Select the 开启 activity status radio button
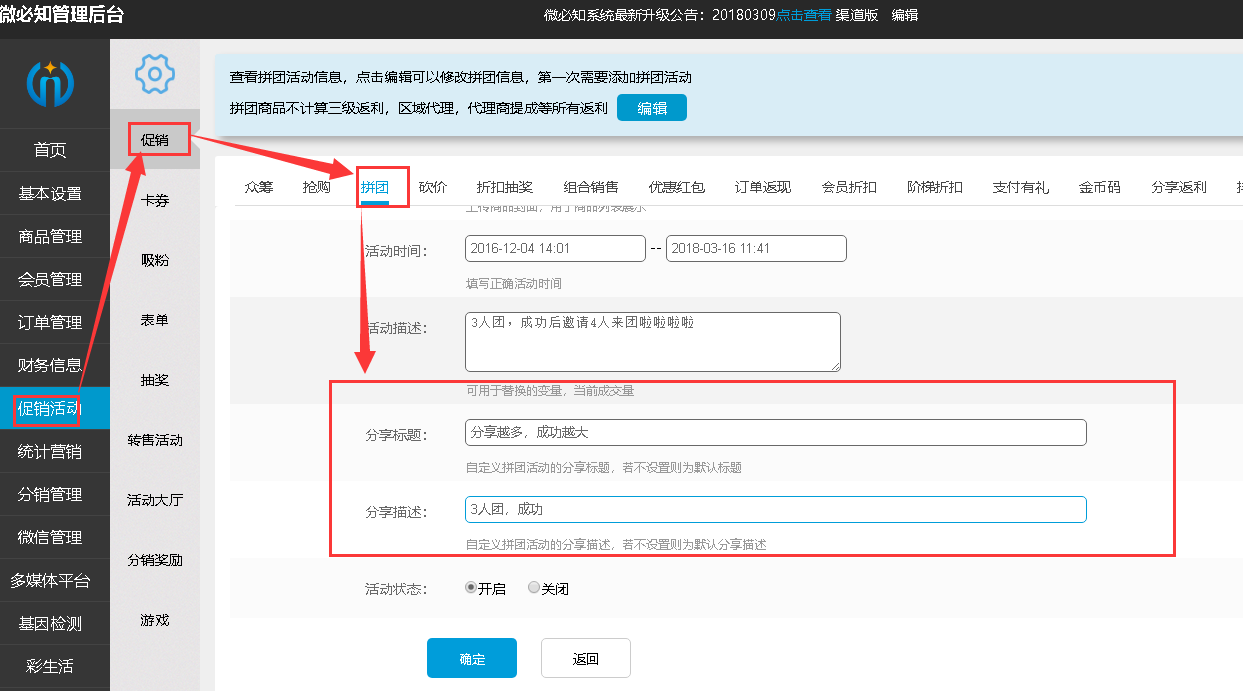The width and height of the screenshot is (1243, 691). coord(471,588)
